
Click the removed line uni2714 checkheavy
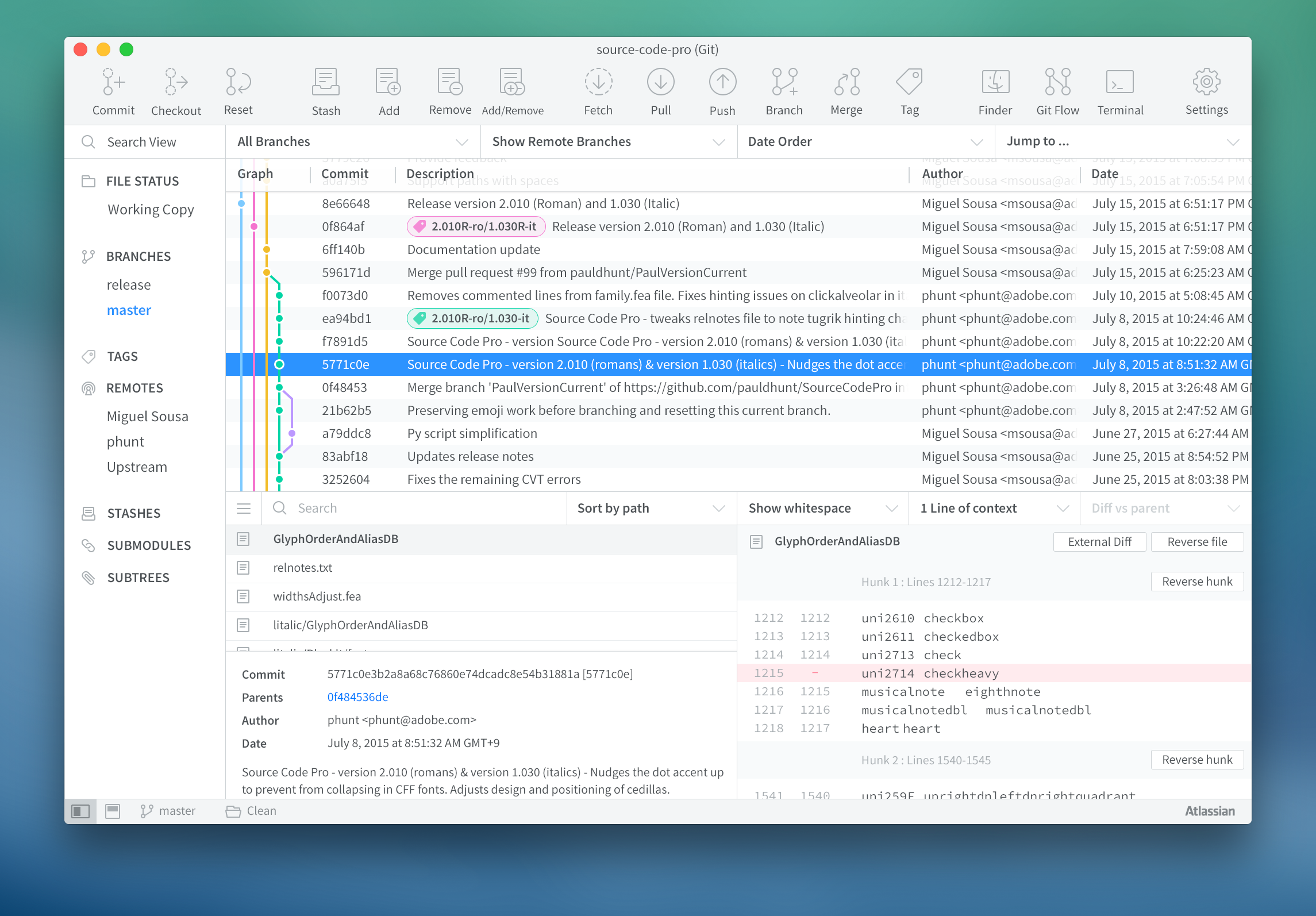[x=994, y=673]
